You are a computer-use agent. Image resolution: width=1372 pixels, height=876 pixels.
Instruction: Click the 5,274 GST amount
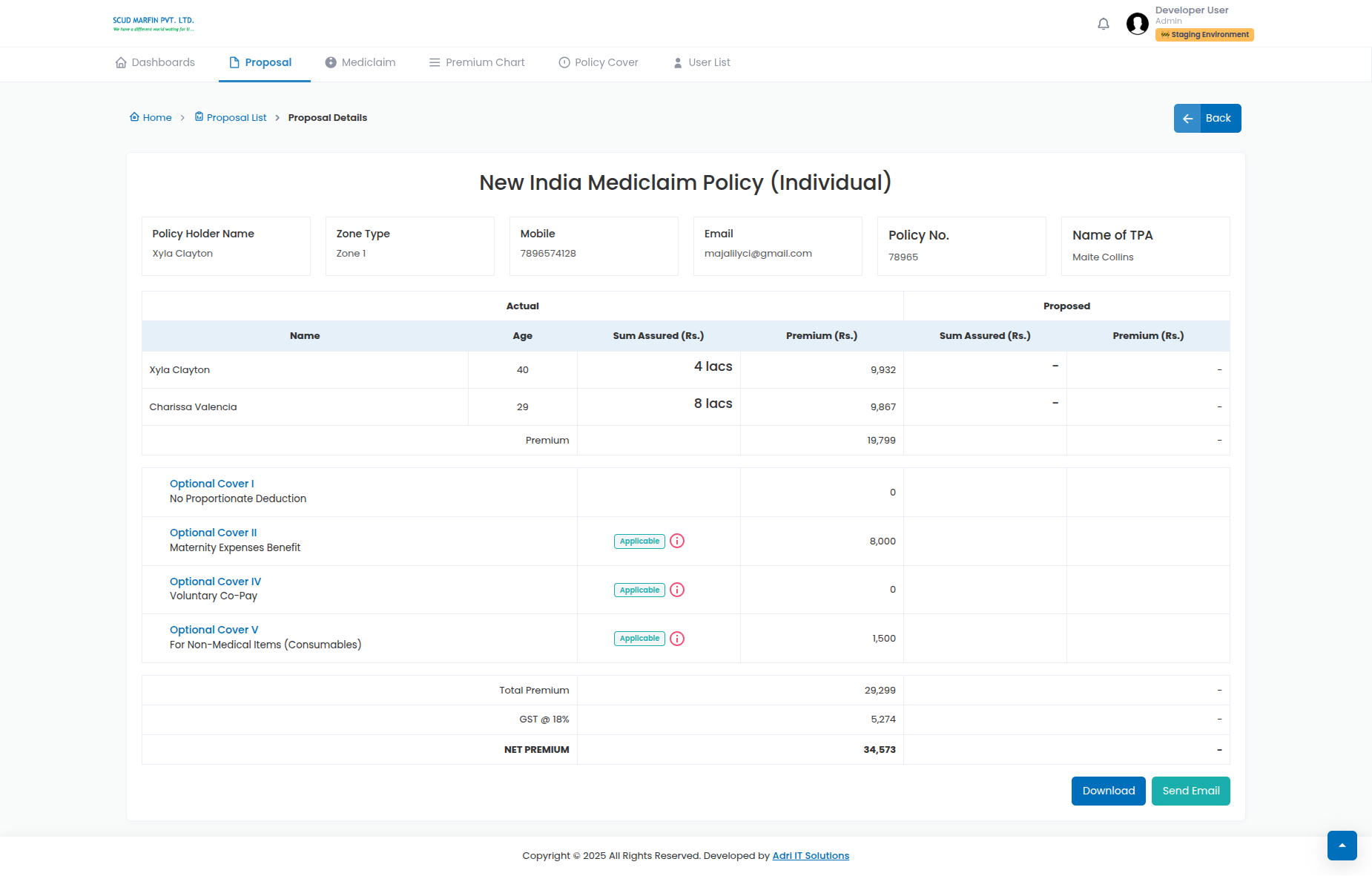click(x=883, y=719)
